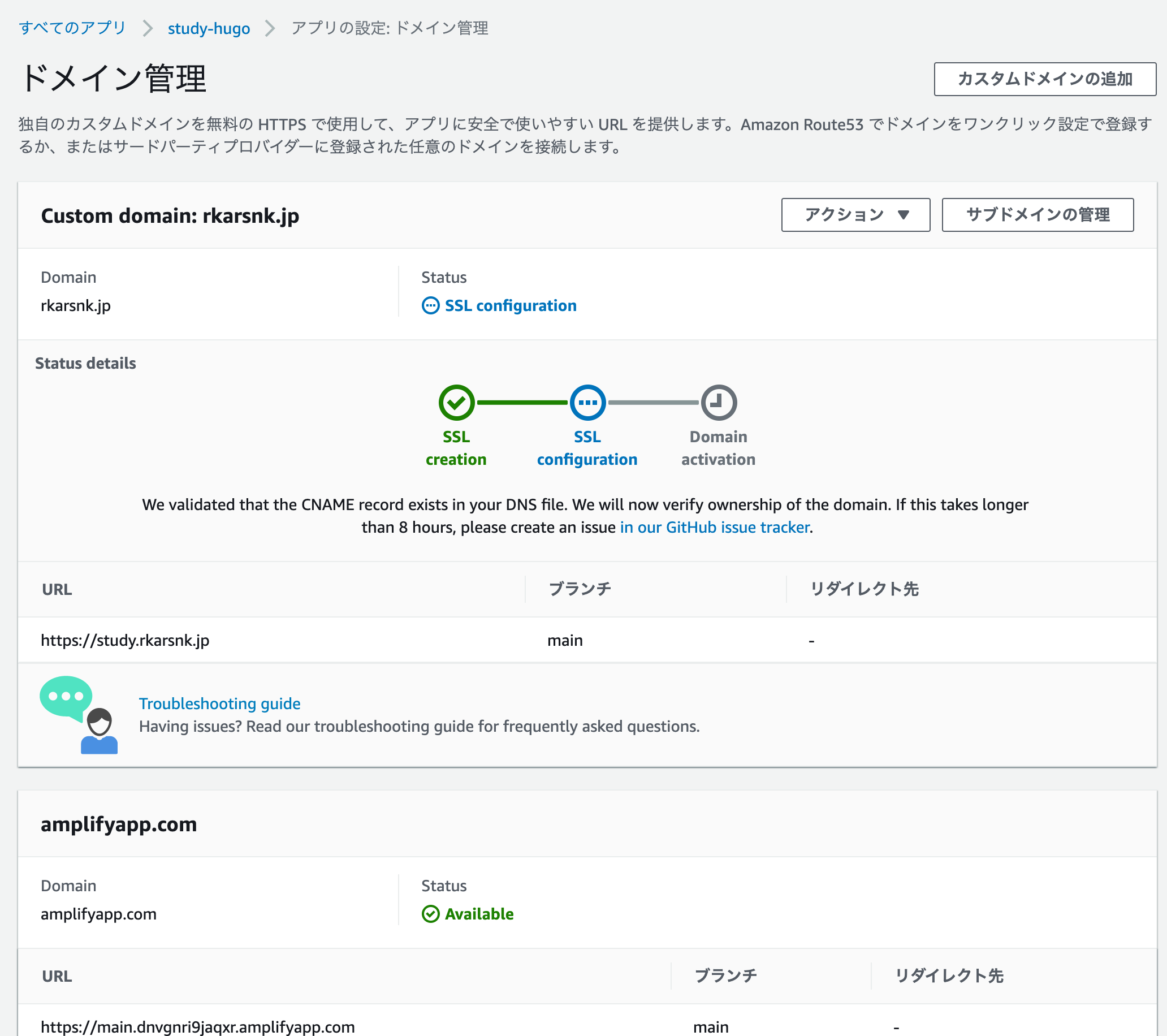Click the gray Domain activation clock icon
The width and height of the screenshot is (1167, 1036).
(719, 403)
